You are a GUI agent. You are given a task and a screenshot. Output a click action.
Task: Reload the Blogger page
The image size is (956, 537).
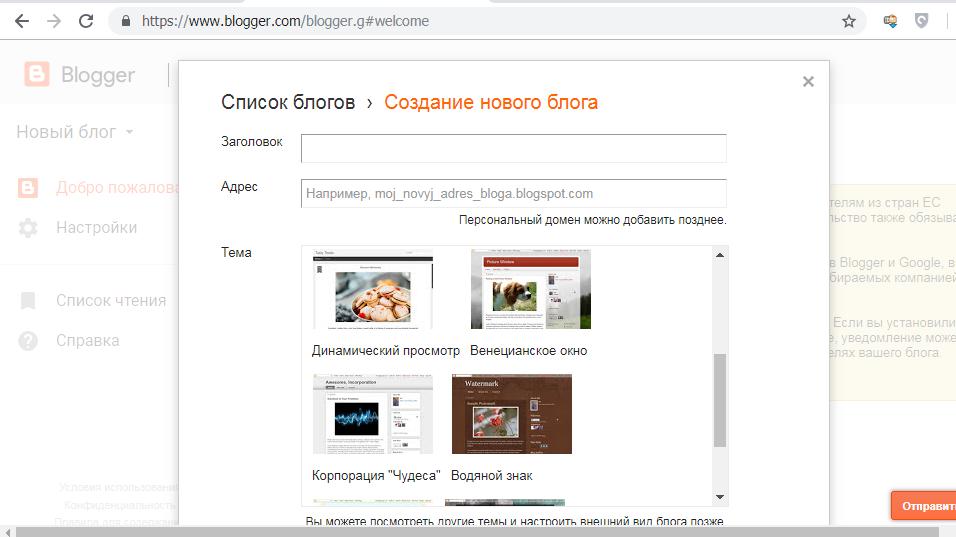[86, 21]
